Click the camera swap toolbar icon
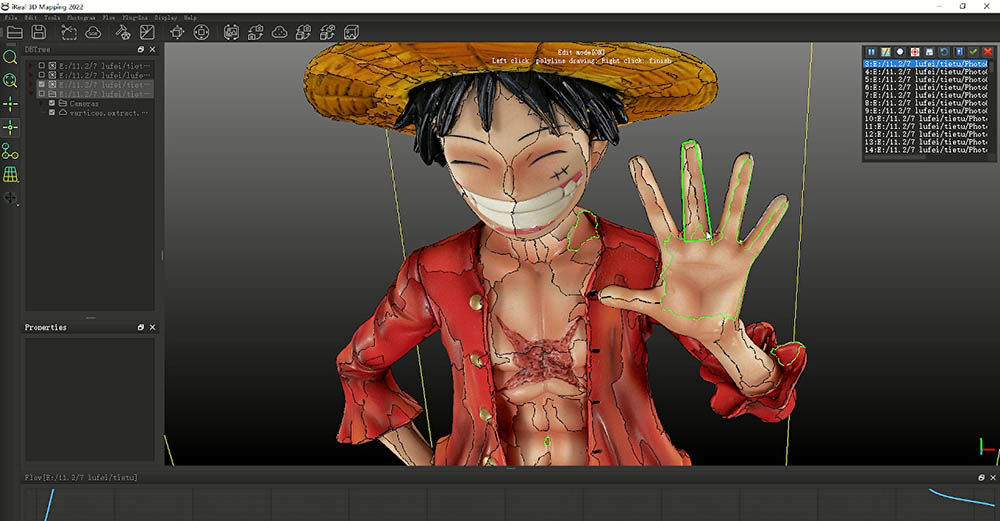The image size is (1000, 521). 256,33
